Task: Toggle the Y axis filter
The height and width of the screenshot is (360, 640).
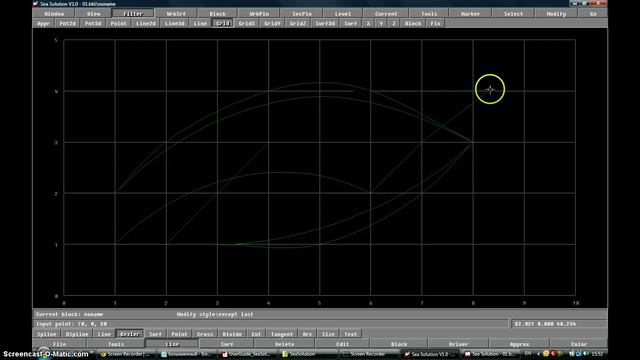Action: (381, 23)
